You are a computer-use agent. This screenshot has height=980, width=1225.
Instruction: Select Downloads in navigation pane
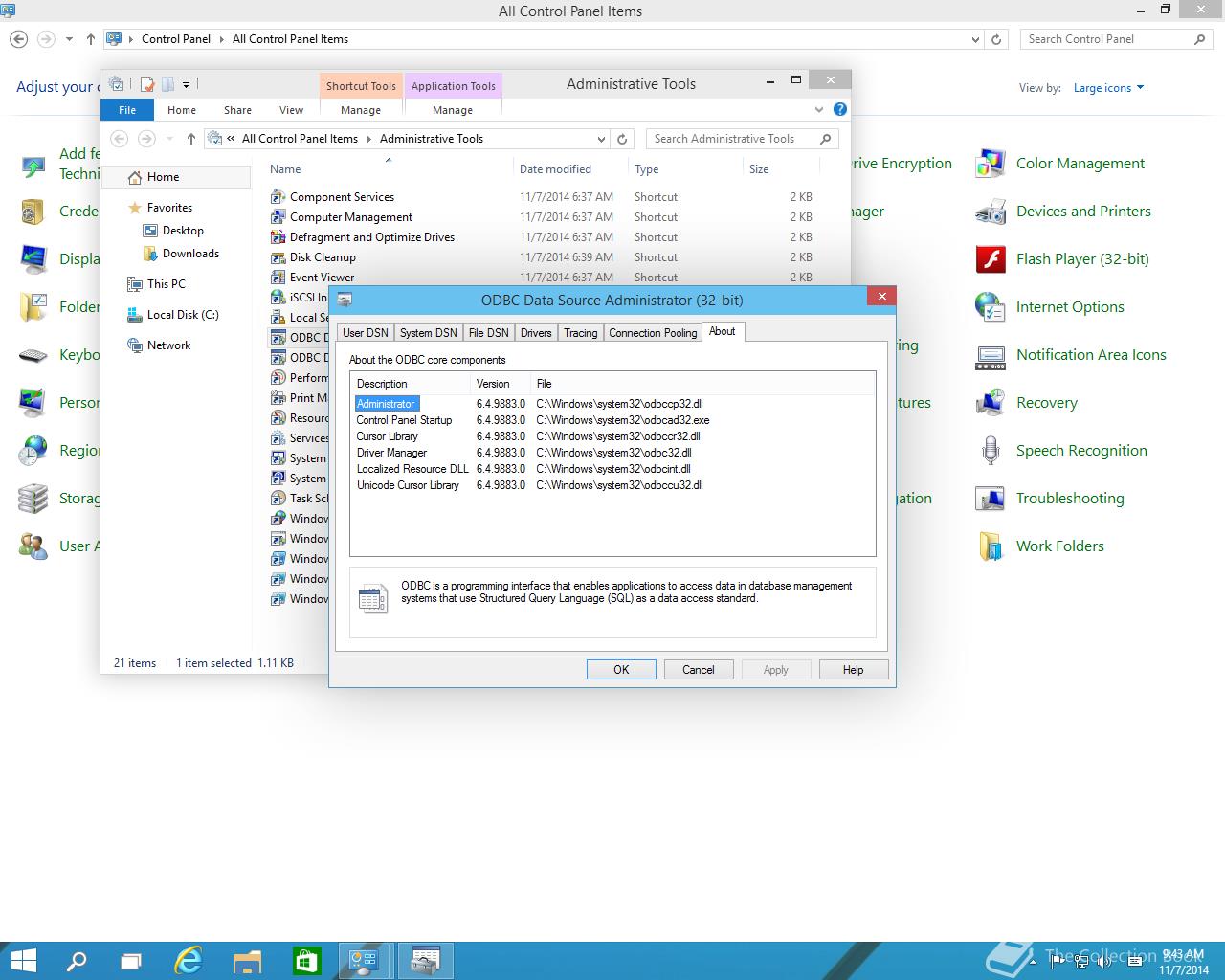181,254
